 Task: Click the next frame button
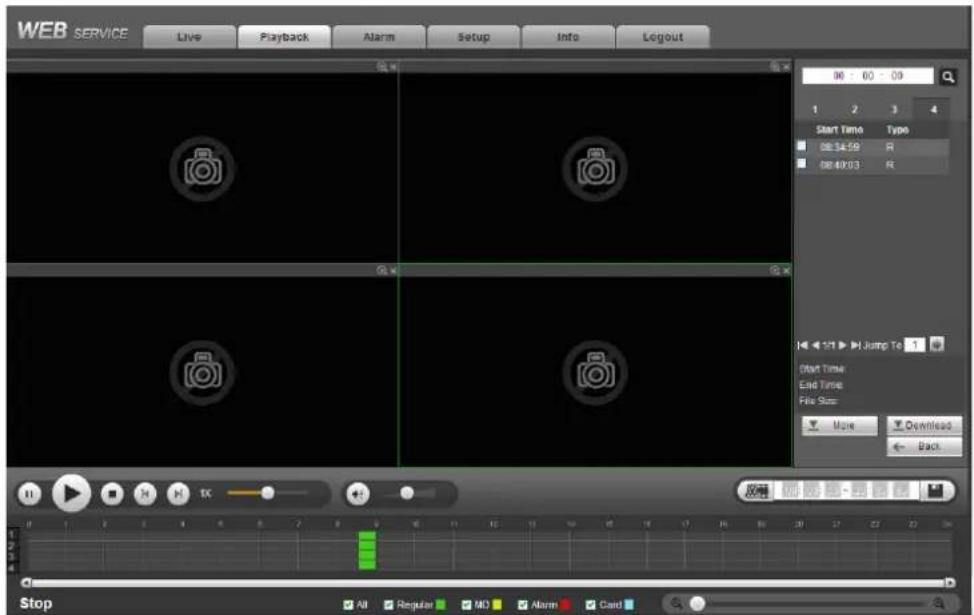coord(178,494)
